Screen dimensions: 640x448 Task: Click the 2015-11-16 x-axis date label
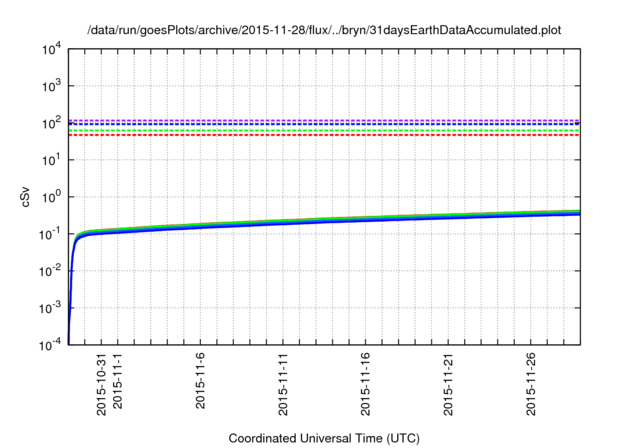pos(365,385)
